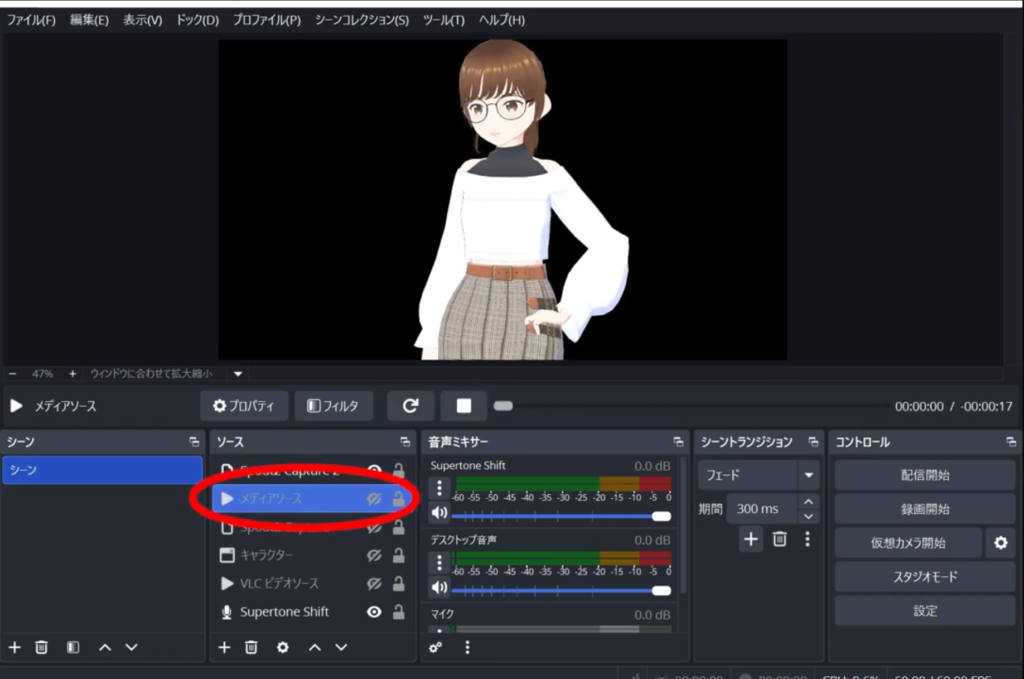Toggle the lock on VLC ビデオソース
Image resolution: width=1024 pixels, height=679 pixels.
tap(398, 583)
